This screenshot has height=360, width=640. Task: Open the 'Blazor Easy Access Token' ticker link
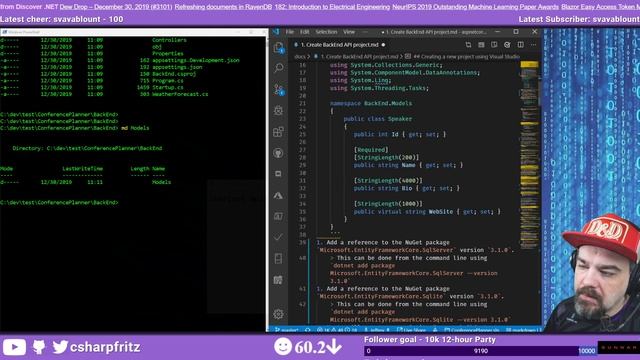click(600, 7)
